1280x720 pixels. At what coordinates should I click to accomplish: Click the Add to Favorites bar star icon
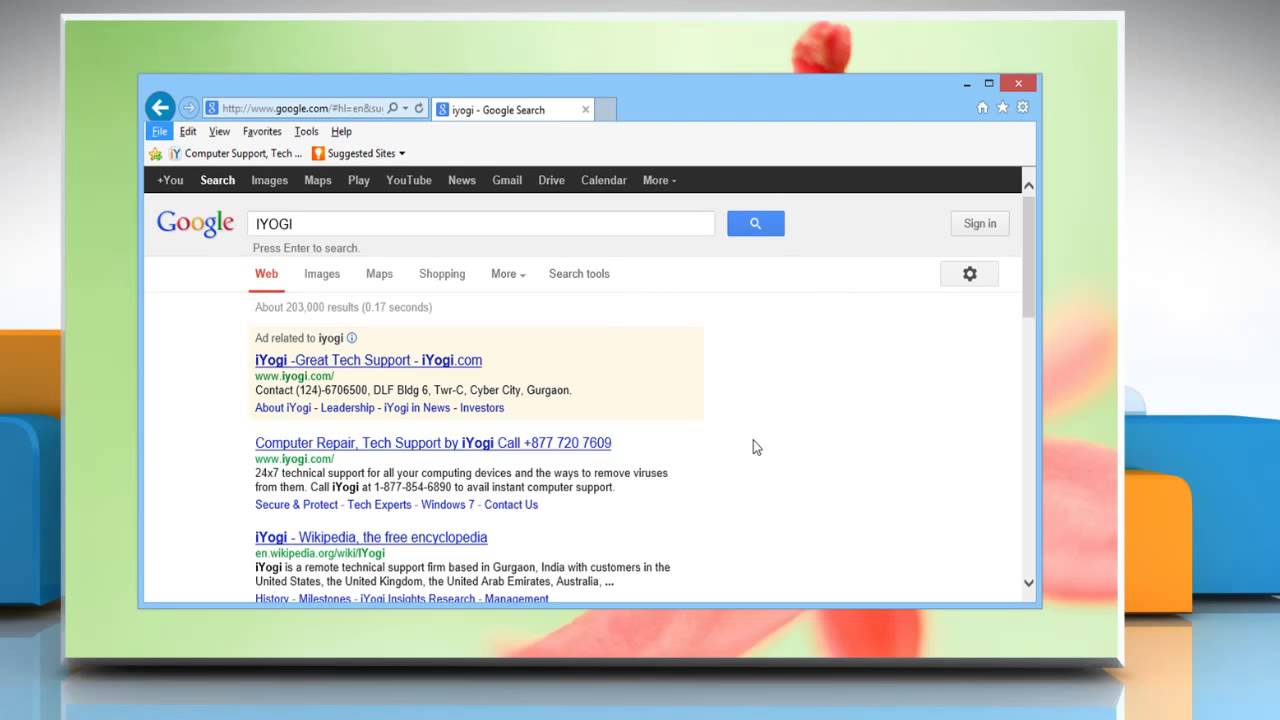155,154
